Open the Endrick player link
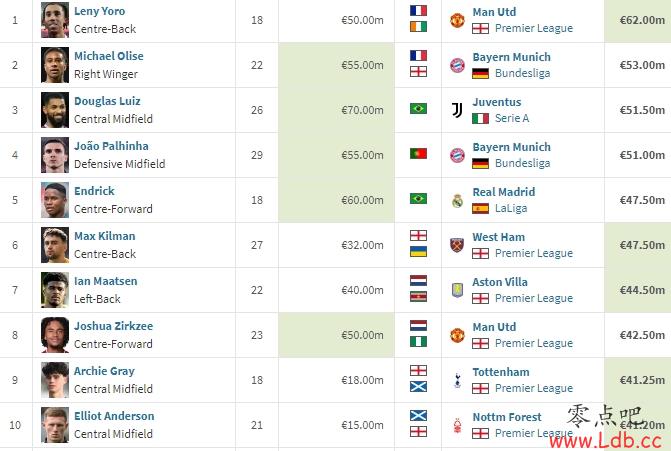This screenshot has width=671, height=451. click(94, 191)
